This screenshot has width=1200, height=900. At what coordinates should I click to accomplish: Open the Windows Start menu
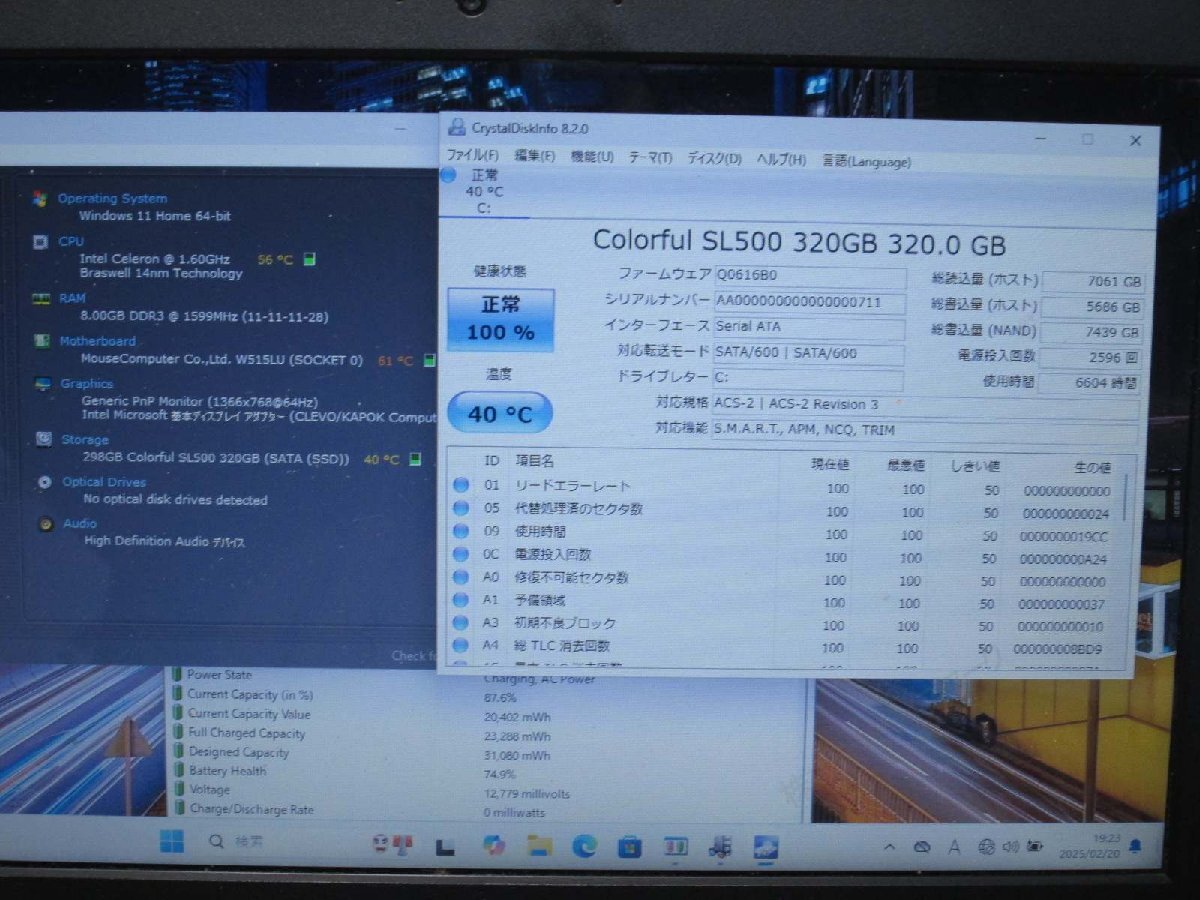(x=171, y=842)
